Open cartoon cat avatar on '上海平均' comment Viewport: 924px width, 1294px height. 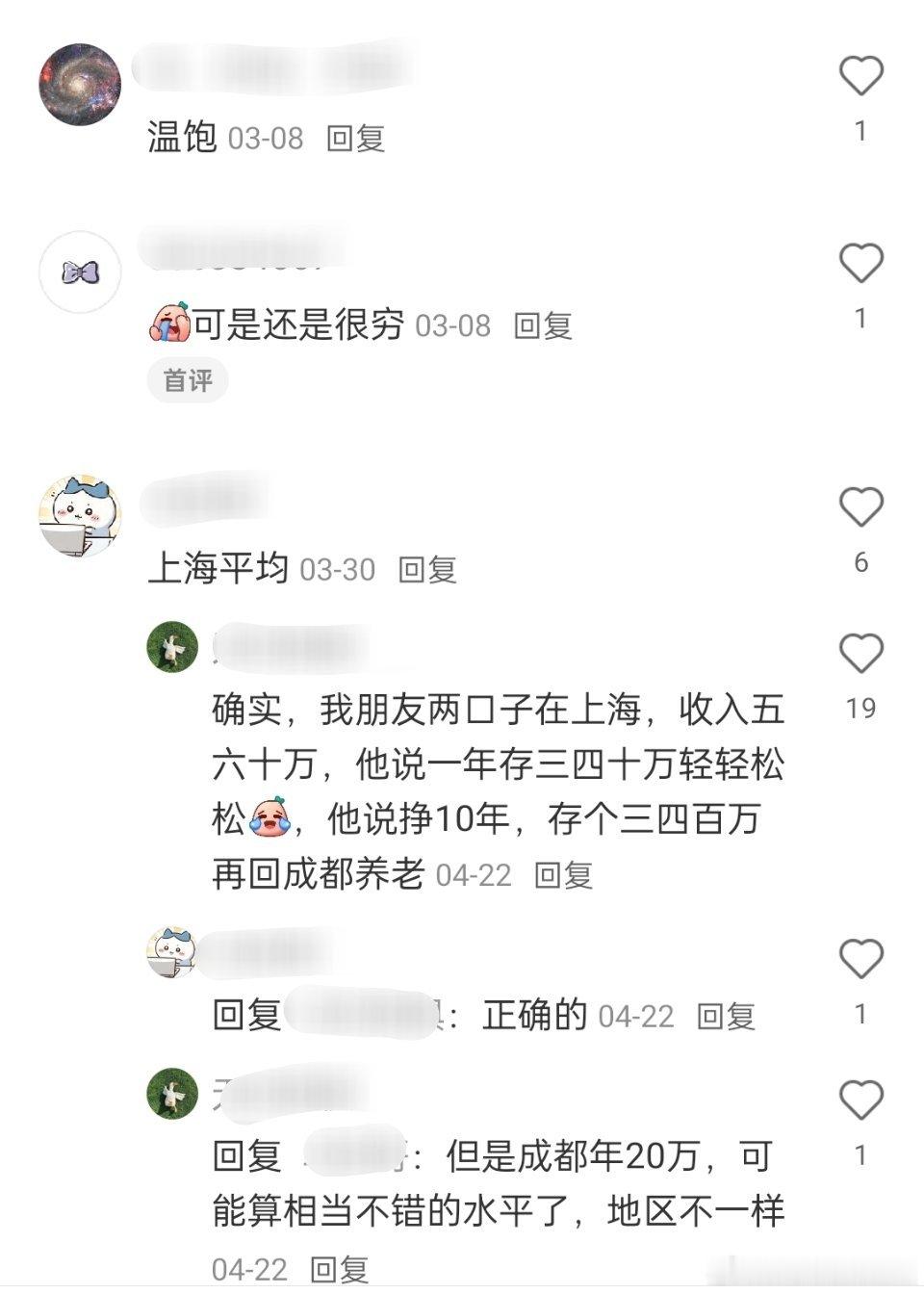(x=80, y=516)
